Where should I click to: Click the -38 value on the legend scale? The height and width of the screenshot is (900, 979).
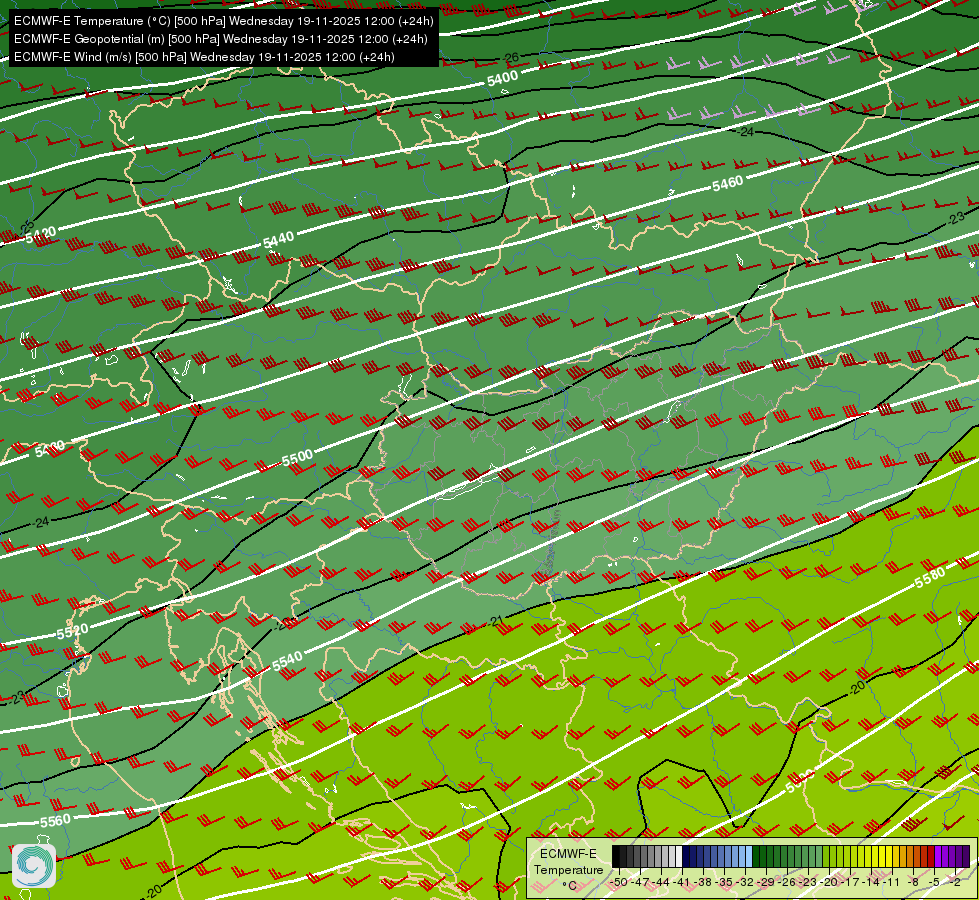[x=703, y=882]
